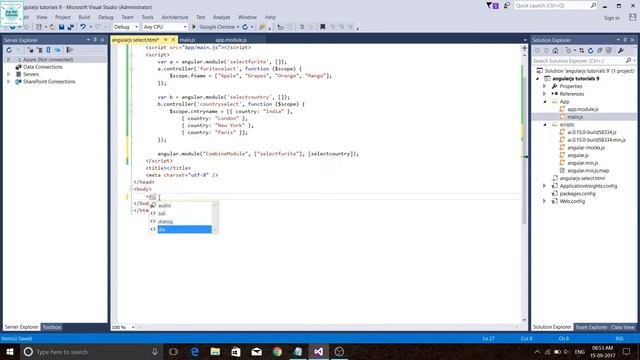The image size is (640, 360).
Task: Open the Mail app from the taskbar
Action: (x=256, y=351)
